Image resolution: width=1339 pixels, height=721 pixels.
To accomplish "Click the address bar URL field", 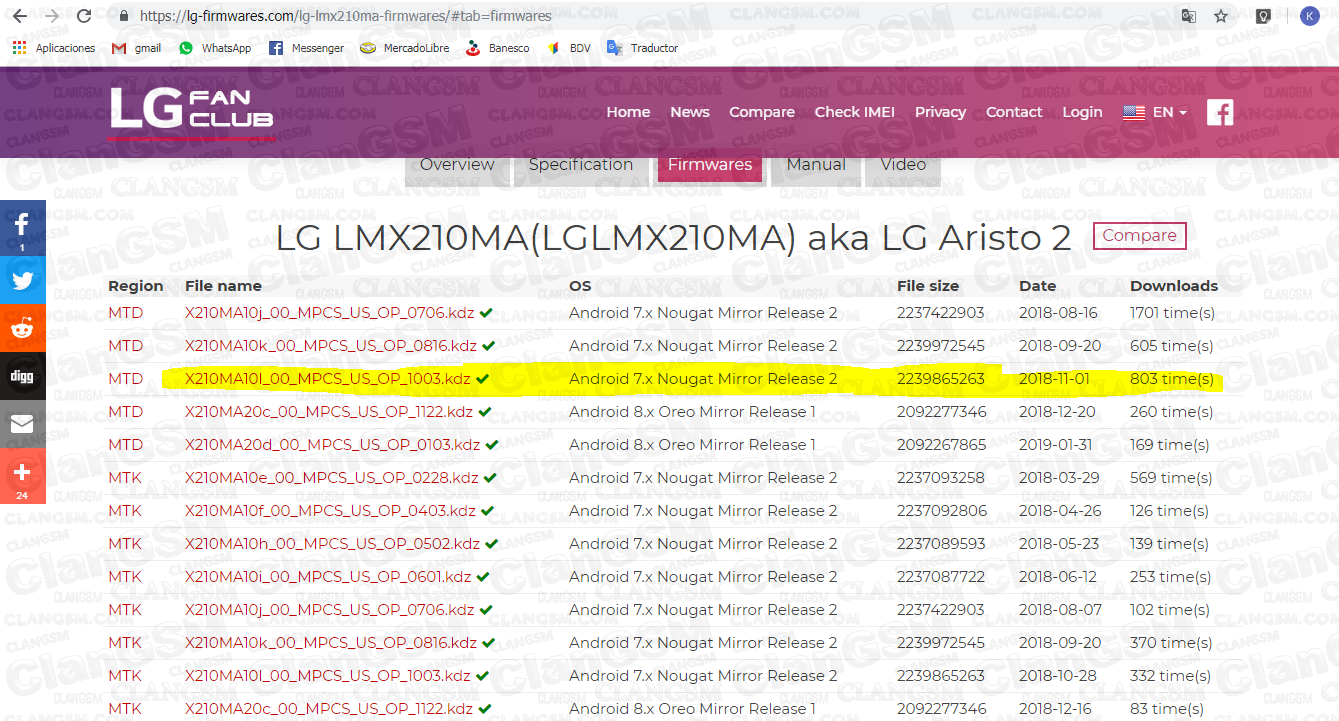I will (640, 16).
